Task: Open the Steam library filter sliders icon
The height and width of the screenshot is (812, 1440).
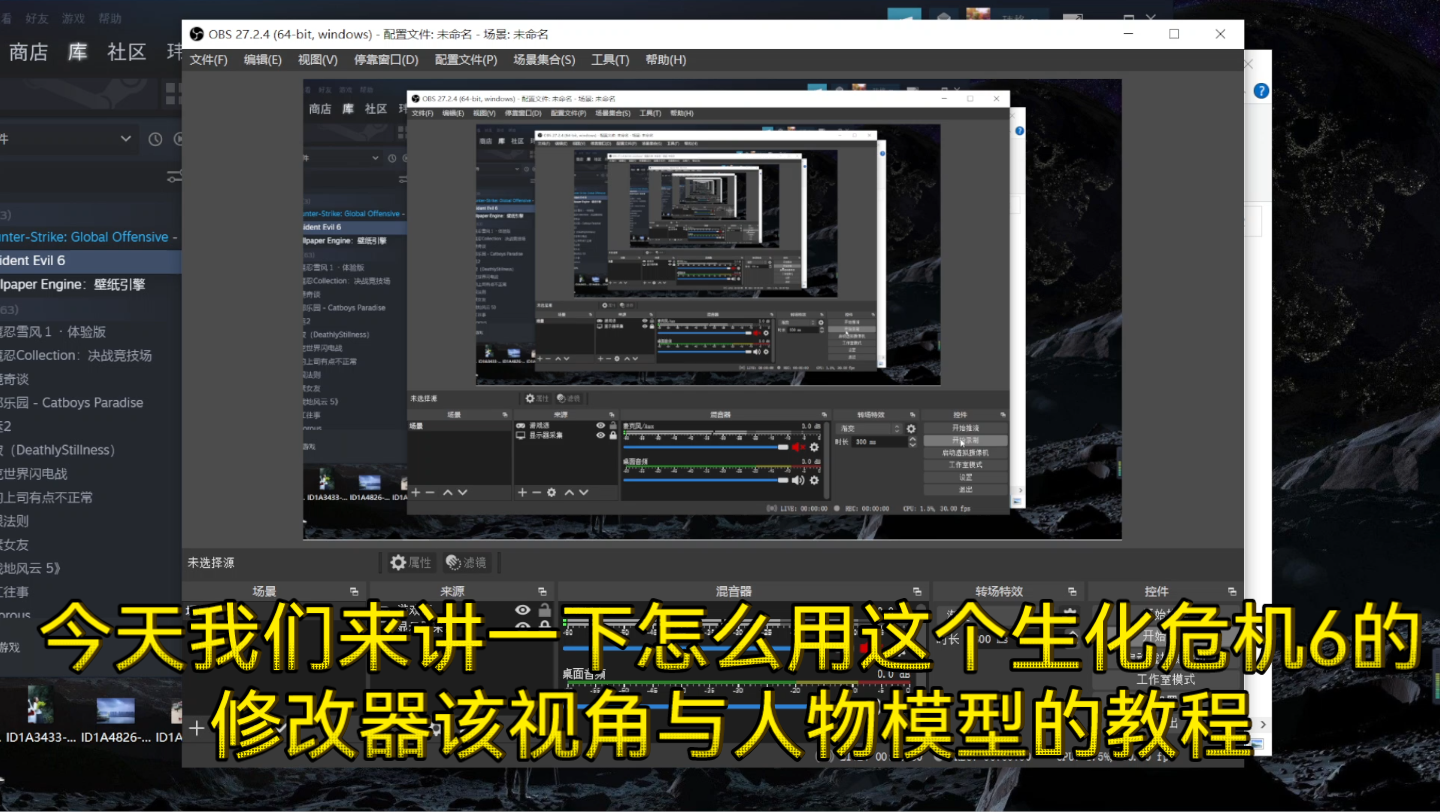Action: coord(175,177)
